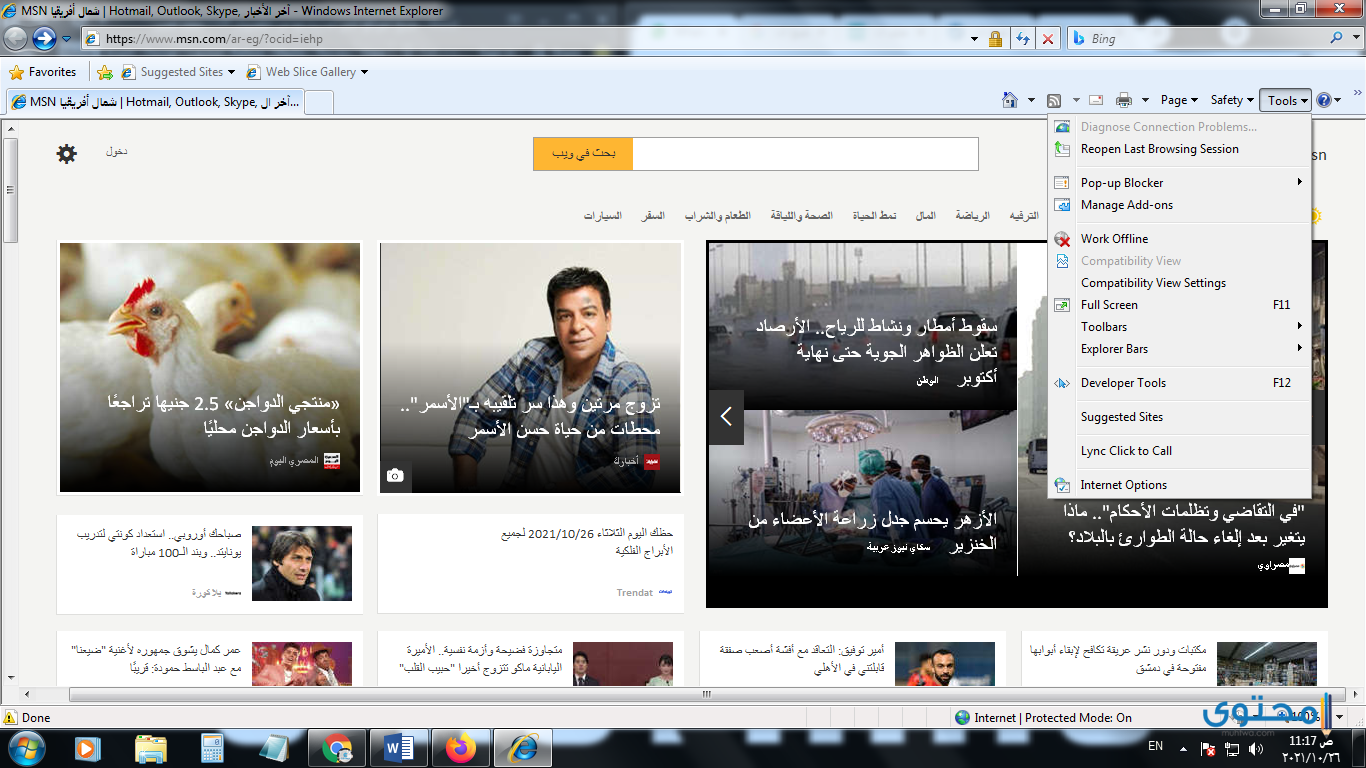Screen dimensions: 1366x768
Task: Open address bar history dropdown arrow
Action: (x=975, y=39)
